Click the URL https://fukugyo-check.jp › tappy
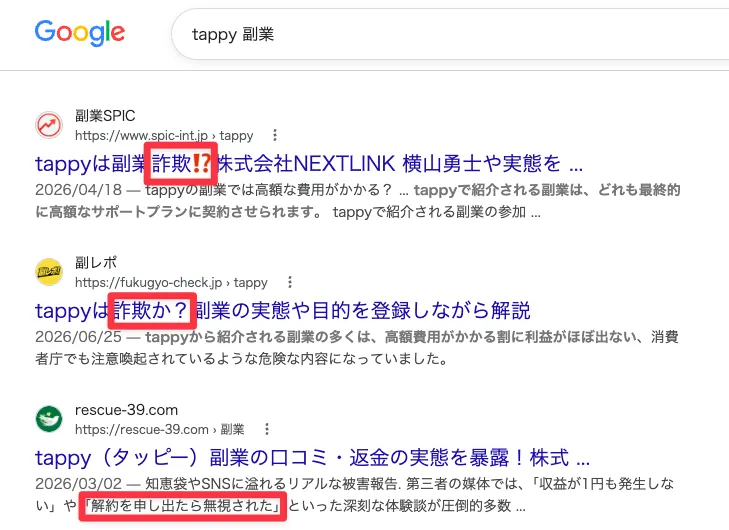Screen dimensions: 729x530 point(171,282)
